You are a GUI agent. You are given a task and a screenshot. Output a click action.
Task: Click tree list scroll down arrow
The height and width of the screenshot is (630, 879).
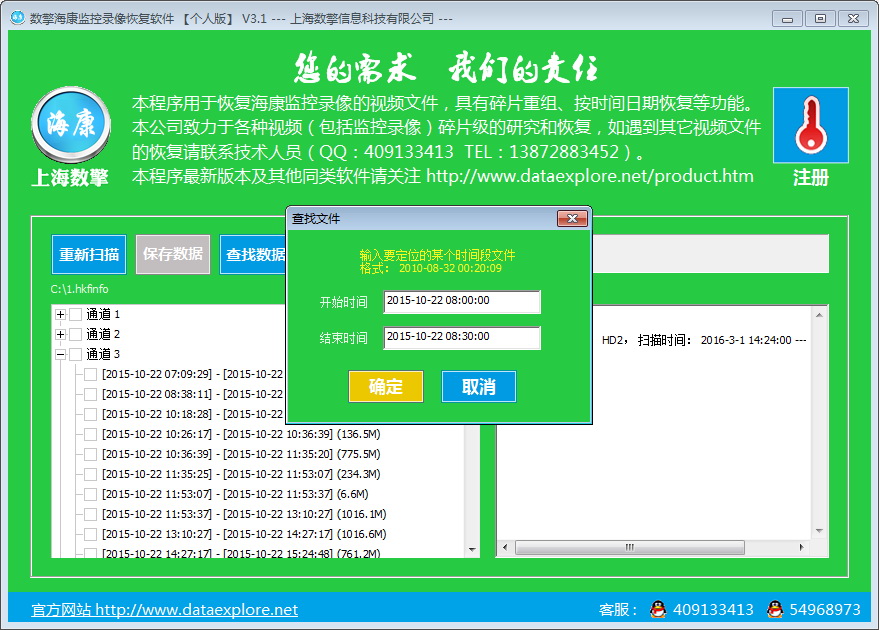(472, 549)
